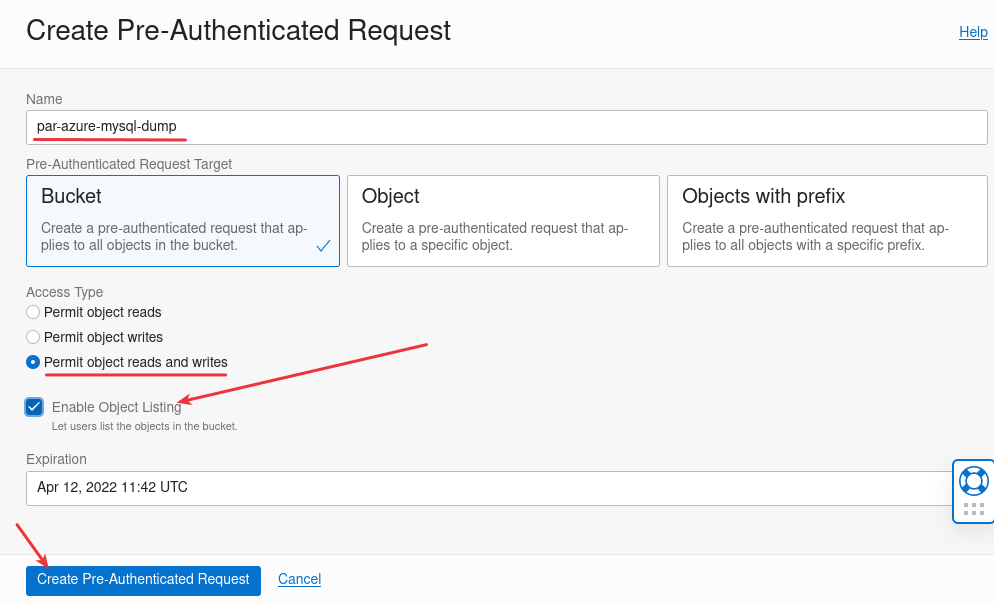
Task: Open the Help link
Action: click(973, 32)
